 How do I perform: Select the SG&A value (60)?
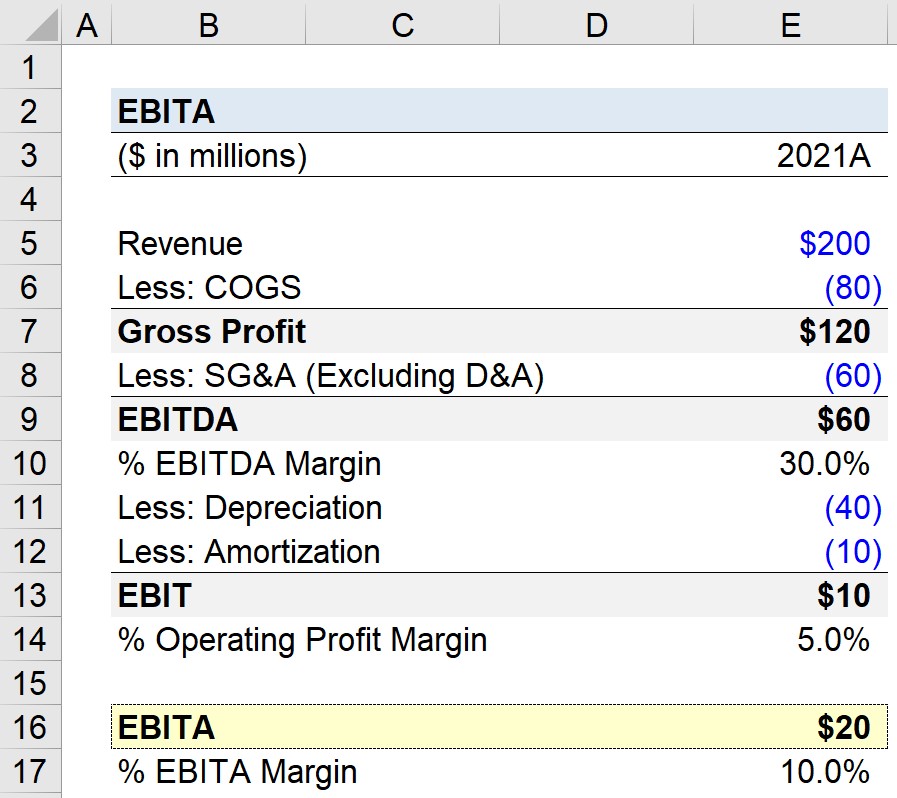(x=791, y=375)
